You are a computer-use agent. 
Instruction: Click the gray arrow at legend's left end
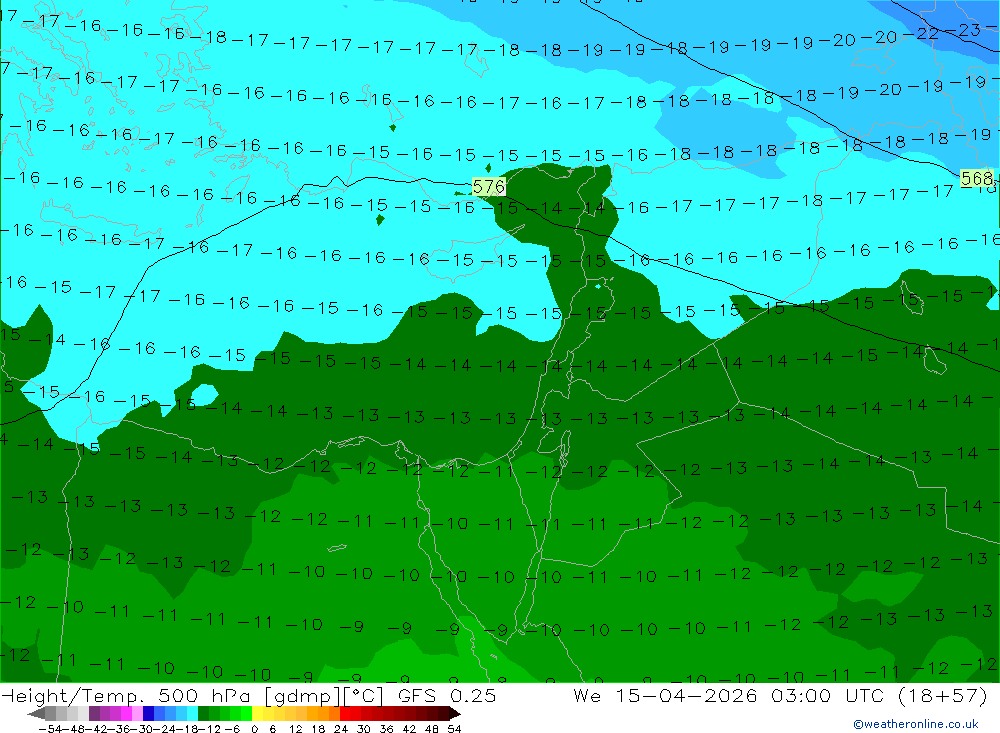[x=36, y=714]
